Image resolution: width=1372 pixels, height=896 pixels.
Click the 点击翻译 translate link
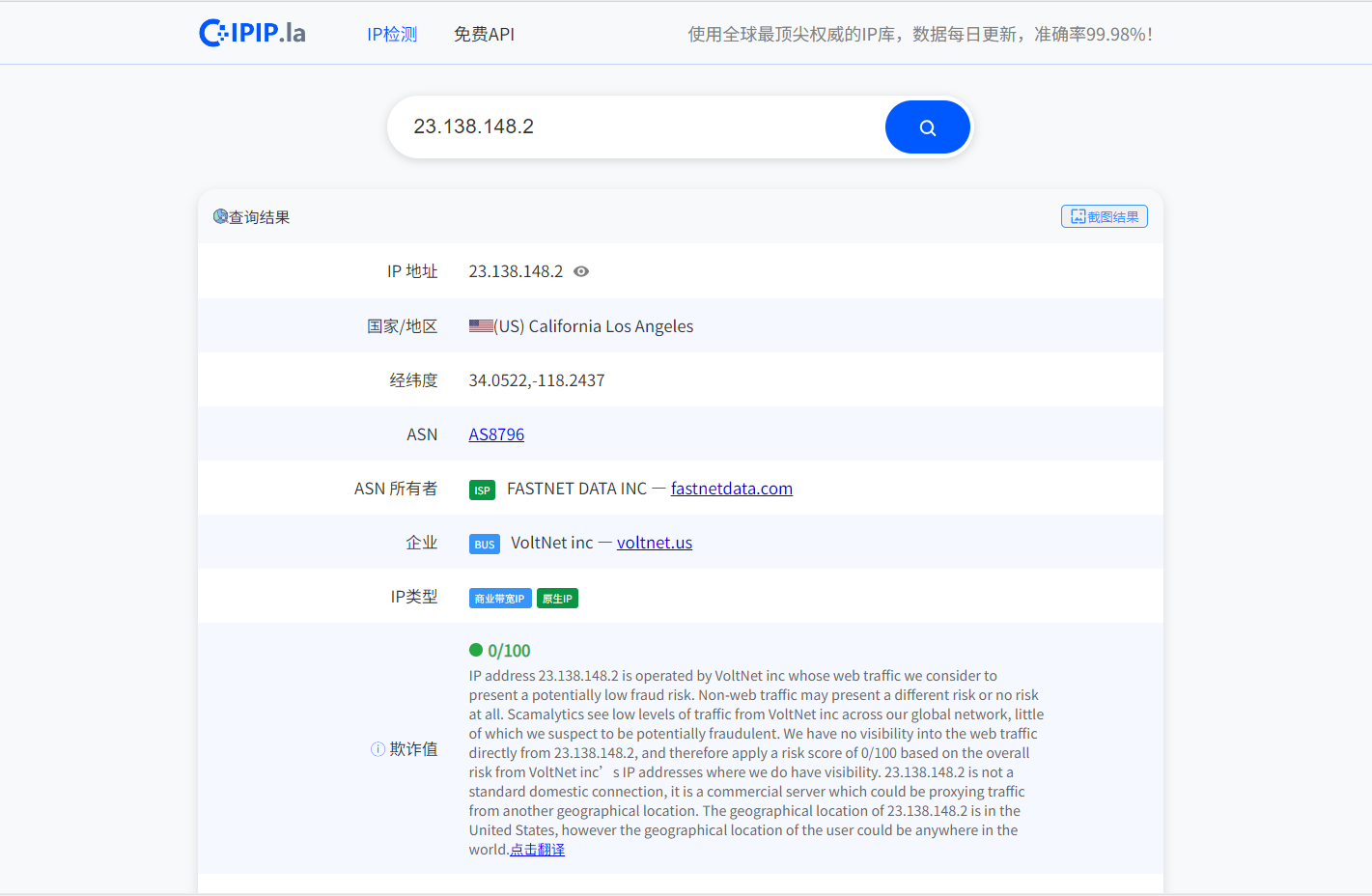click(537, 850)
